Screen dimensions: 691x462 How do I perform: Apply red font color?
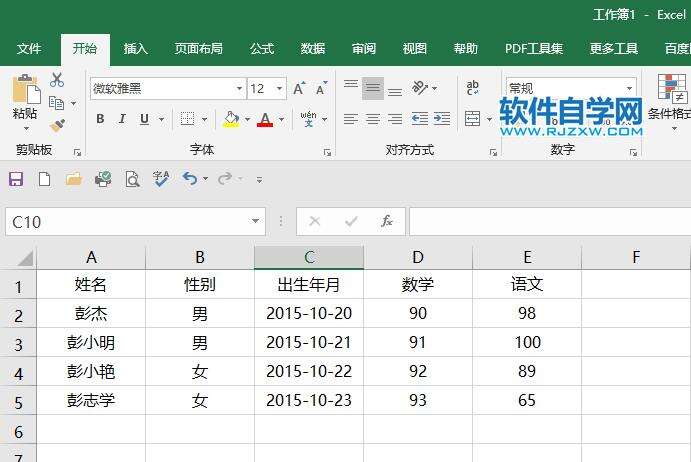(x=265, y=119)
